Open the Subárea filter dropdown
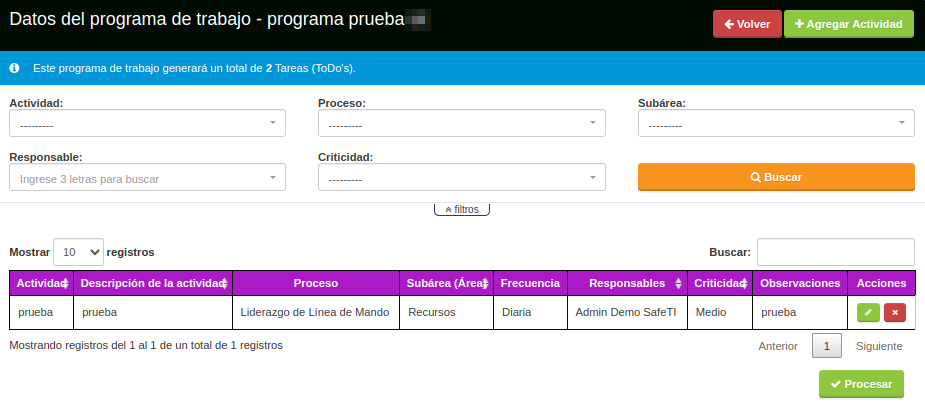 click(x=776, y=123)
